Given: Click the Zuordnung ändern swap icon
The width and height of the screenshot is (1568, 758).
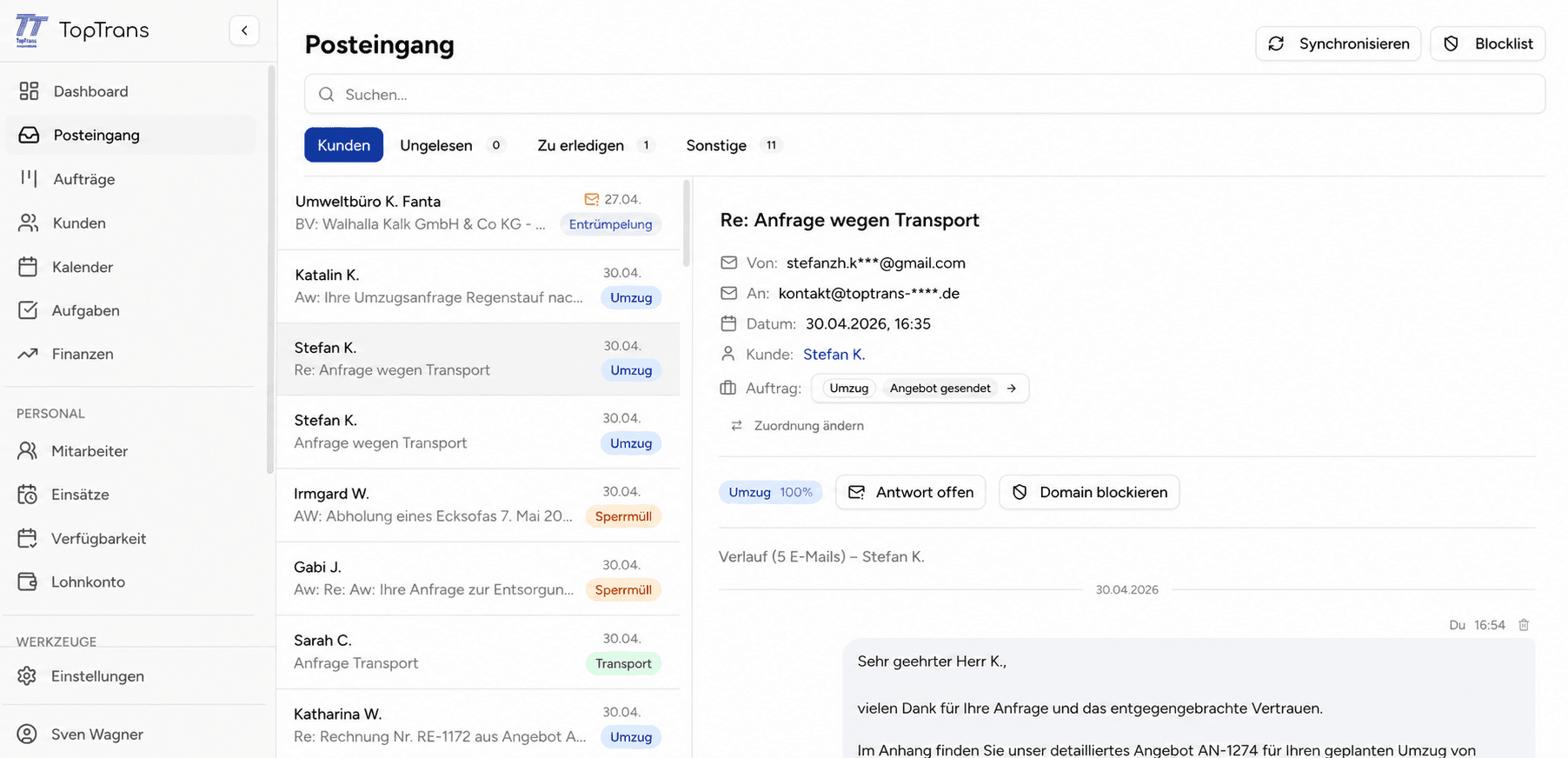Looking at the screenshot, I should [x=736, y=425].
